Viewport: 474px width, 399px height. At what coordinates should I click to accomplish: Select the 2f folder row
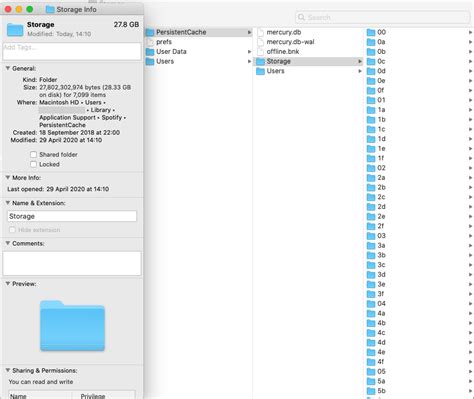point(420,226)
